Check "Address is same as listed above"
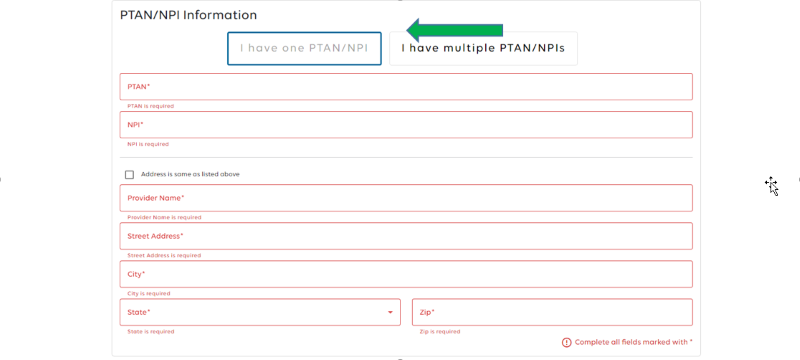The width and height of the screenshot is (800, 360). (130, 174)
